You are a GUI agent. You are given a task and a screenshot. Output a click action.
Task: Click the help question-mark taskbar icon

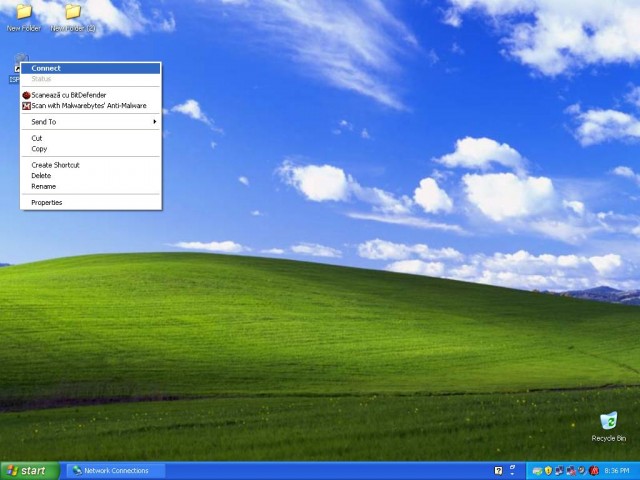[x=498, y=471]
